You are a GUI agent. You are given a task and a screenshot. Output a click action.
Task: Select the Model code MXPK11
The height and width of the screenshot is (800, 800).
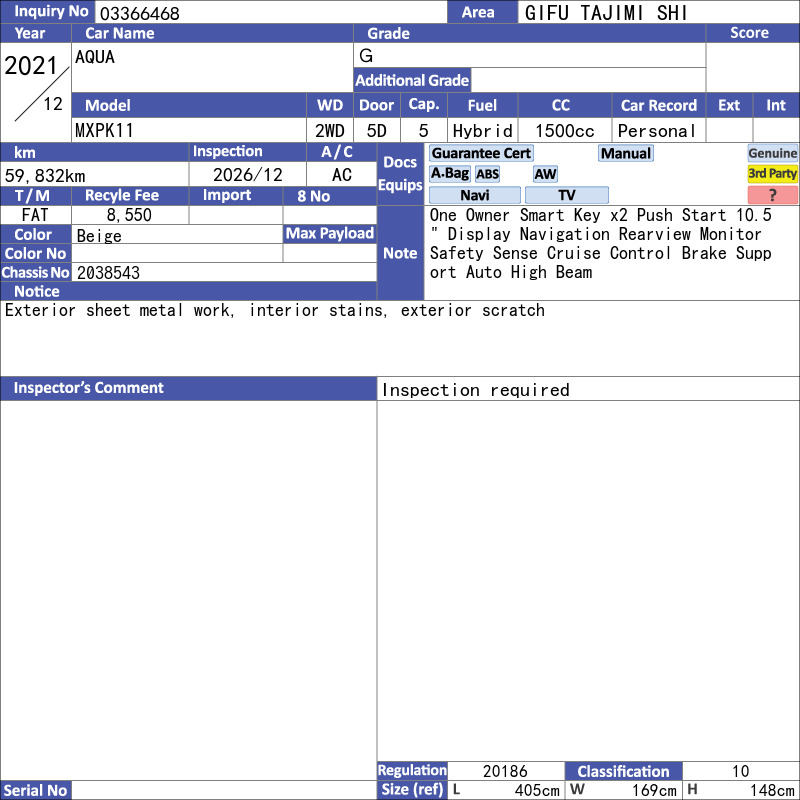click(x=105, y=131)
